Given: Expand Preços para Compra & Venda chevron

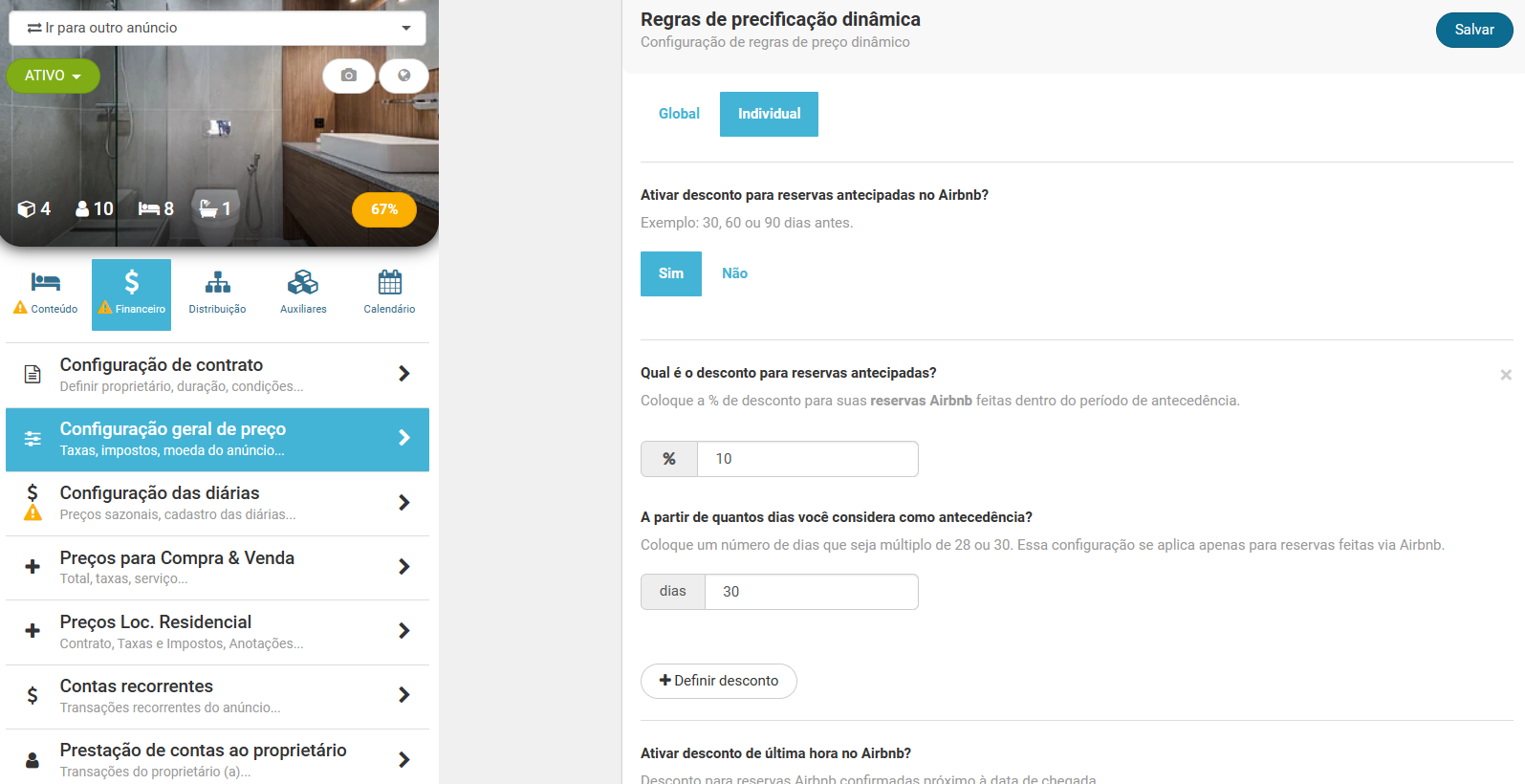Looking at the screenshot, I should tap(404, 567).
